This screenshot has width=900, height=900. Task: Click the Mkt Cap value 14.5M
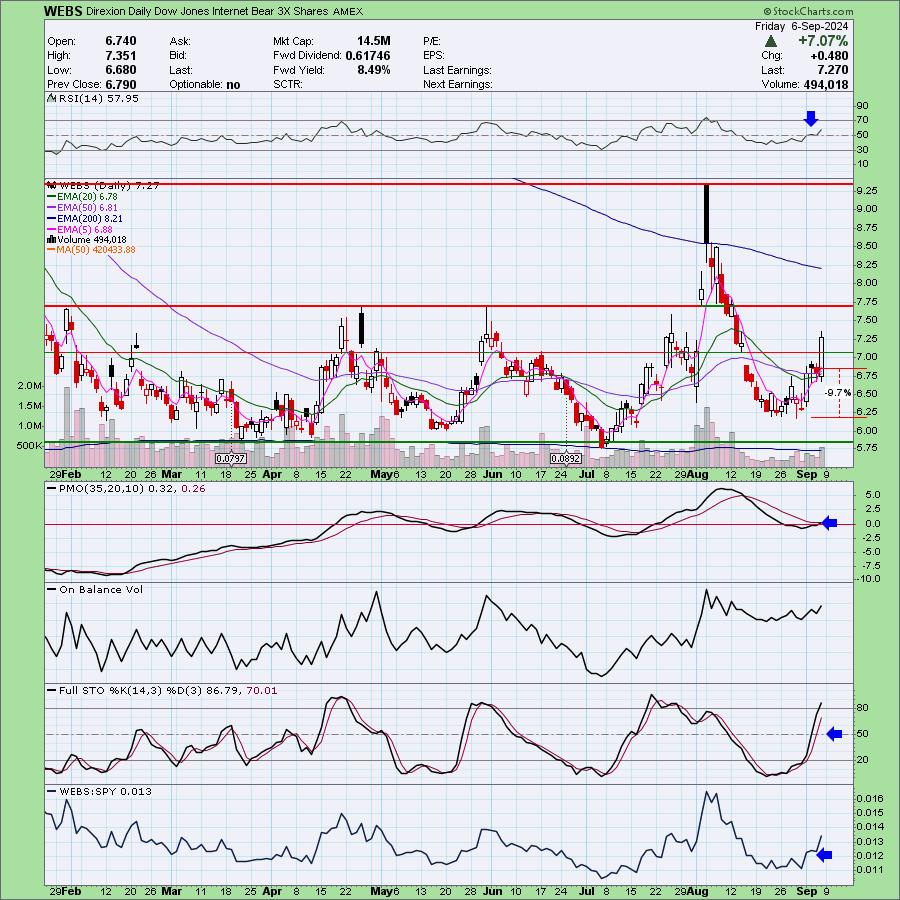374,41
